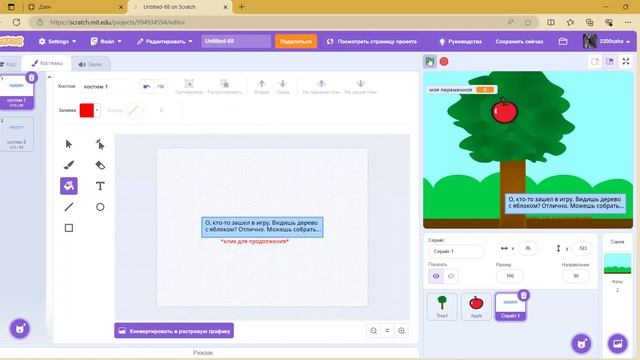Add a new costume with cat button
This screenshot has height=360, width=640.
[20, 329]
